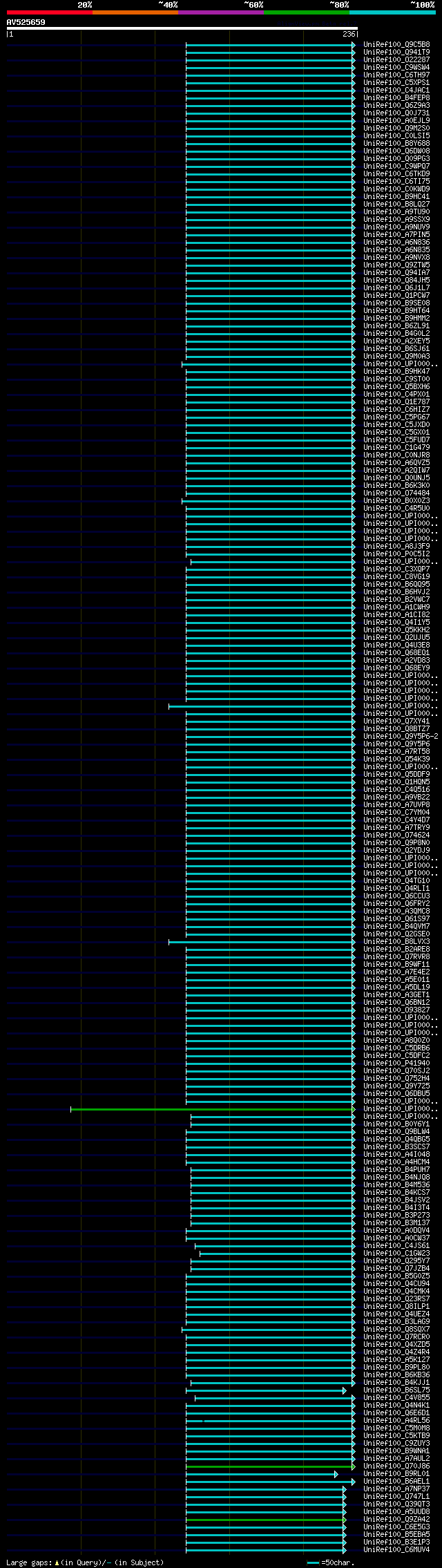Select hit UniRef100_B3P273
Screen dimensions: 442x1568
click(x=396, y=1216)
